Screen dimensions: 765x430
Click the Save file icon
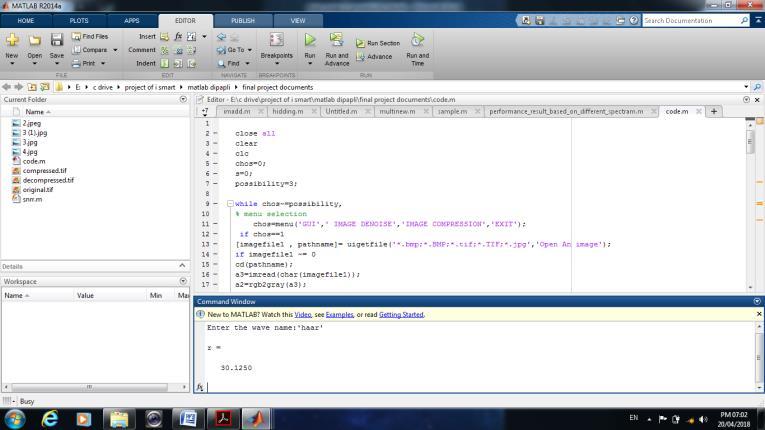57,41
